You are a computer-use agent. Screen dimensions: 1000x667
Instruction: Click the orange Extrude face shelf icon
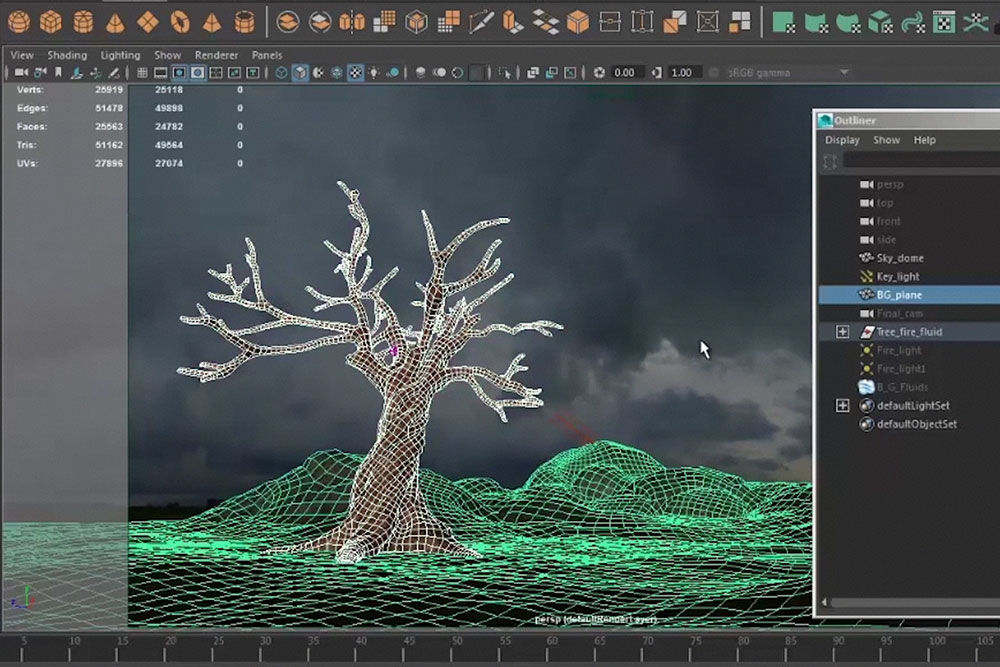point(513,22)
